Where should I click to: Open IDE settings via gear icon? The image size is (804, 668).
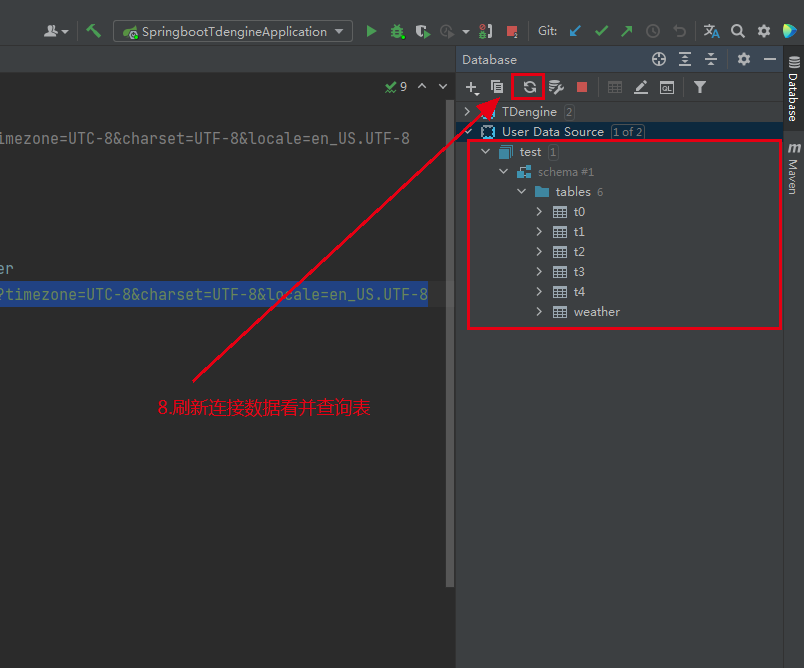(762, 30)
